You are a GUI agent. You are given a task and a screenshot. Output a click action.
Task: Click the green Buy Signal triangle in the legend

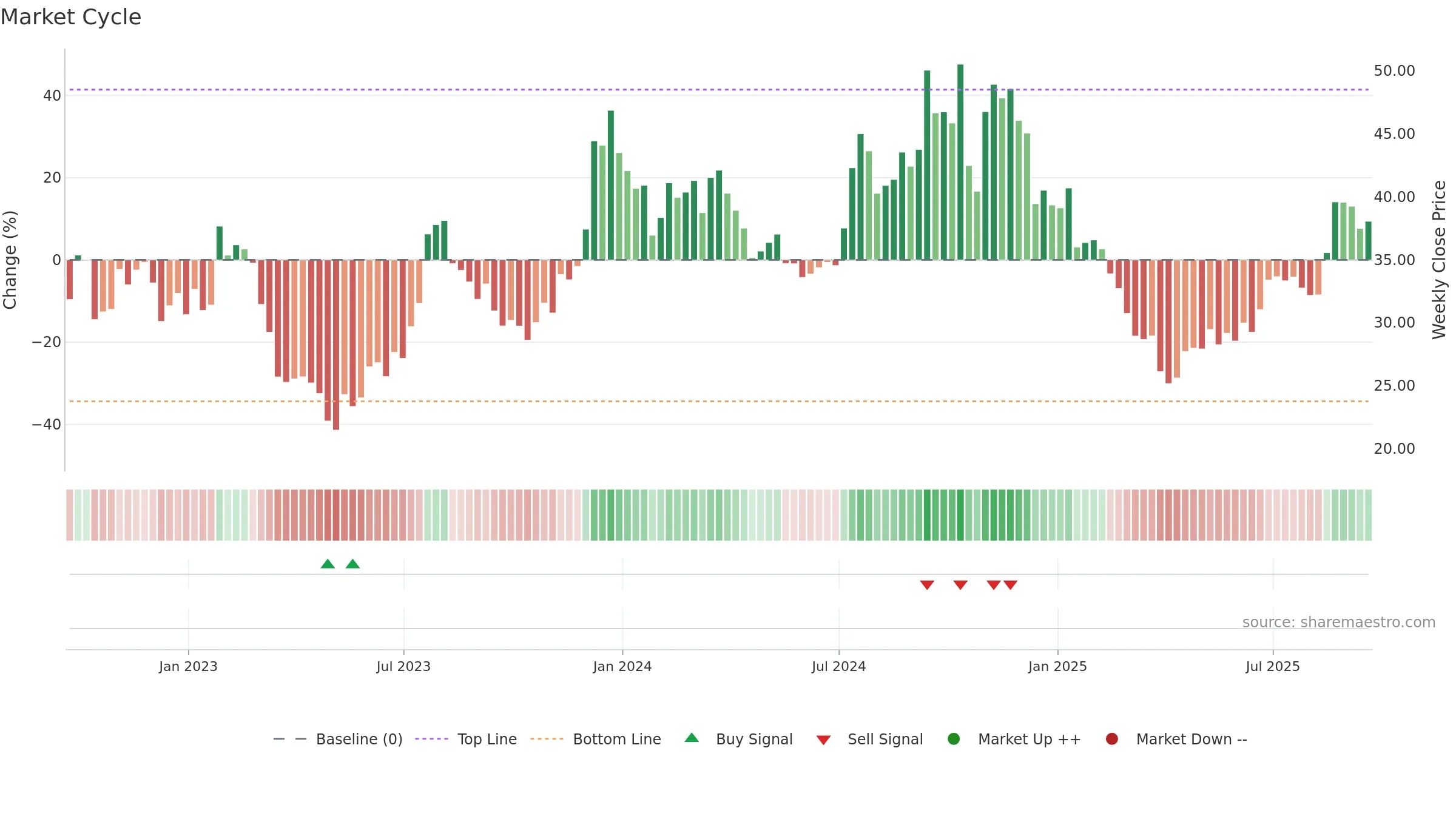pos(692,738)
